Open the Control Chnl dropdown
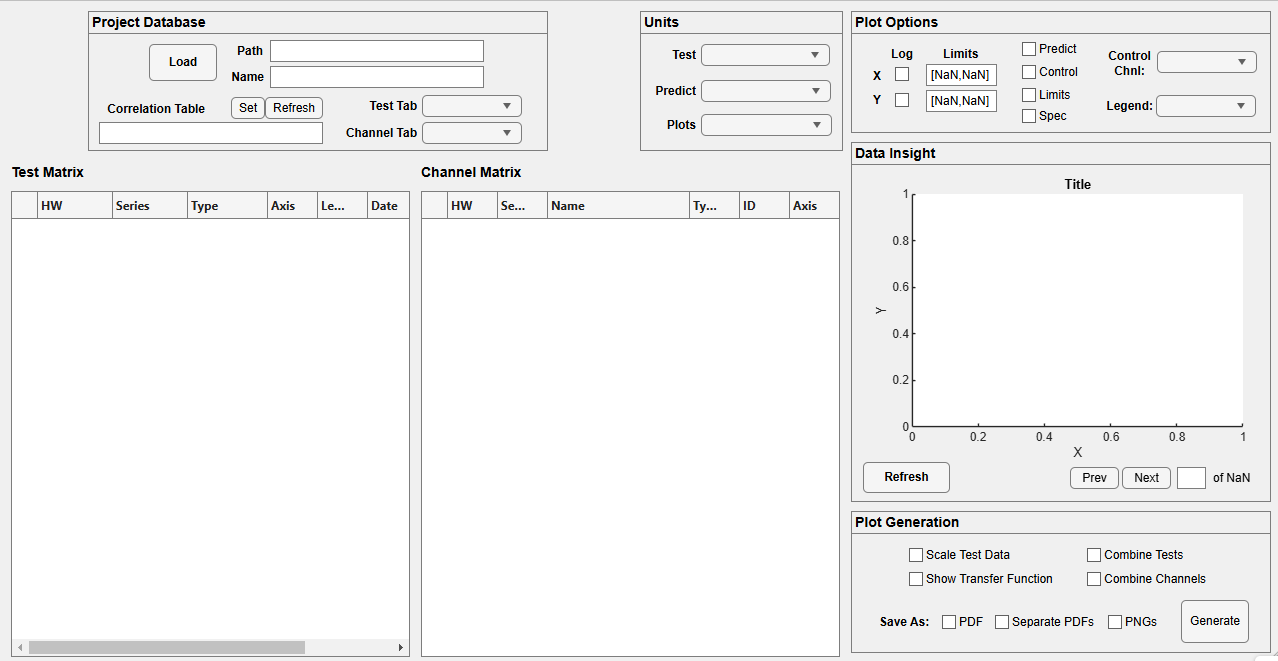Image resolution: width=1278 pixels, height=661 pixels. (1206, 61)
